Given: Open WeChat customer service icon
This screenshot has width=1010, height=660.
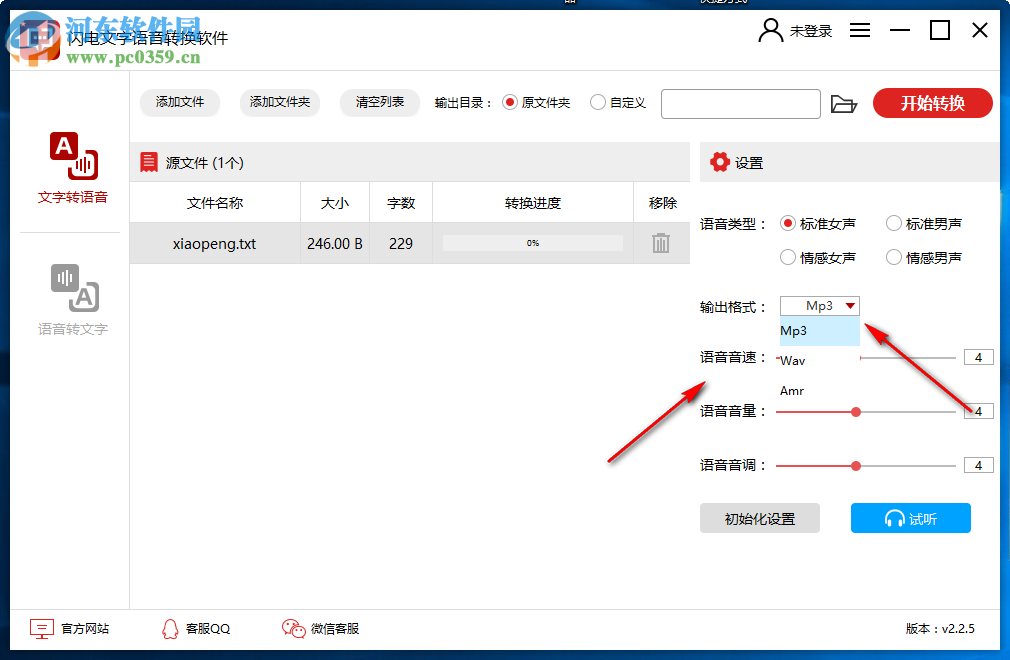Looking at the screenshot, I should [294, 628].
